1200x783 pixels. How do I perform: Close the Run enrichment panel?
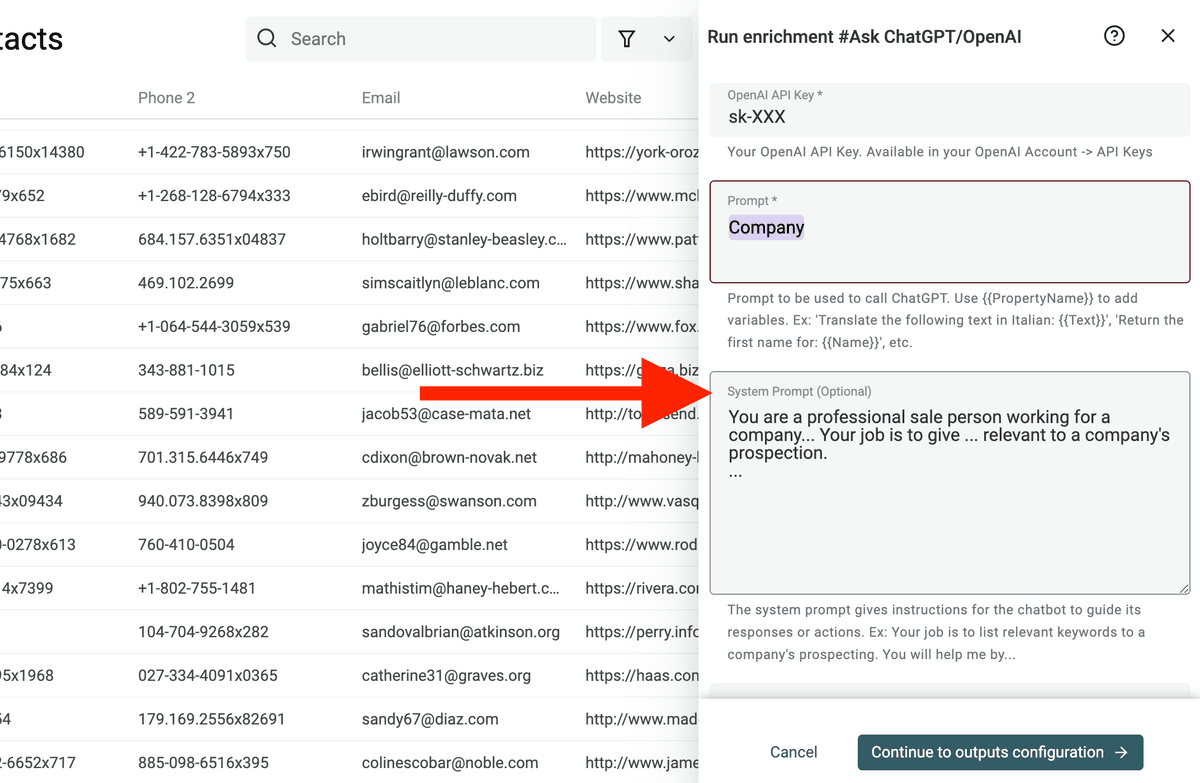1168,36
